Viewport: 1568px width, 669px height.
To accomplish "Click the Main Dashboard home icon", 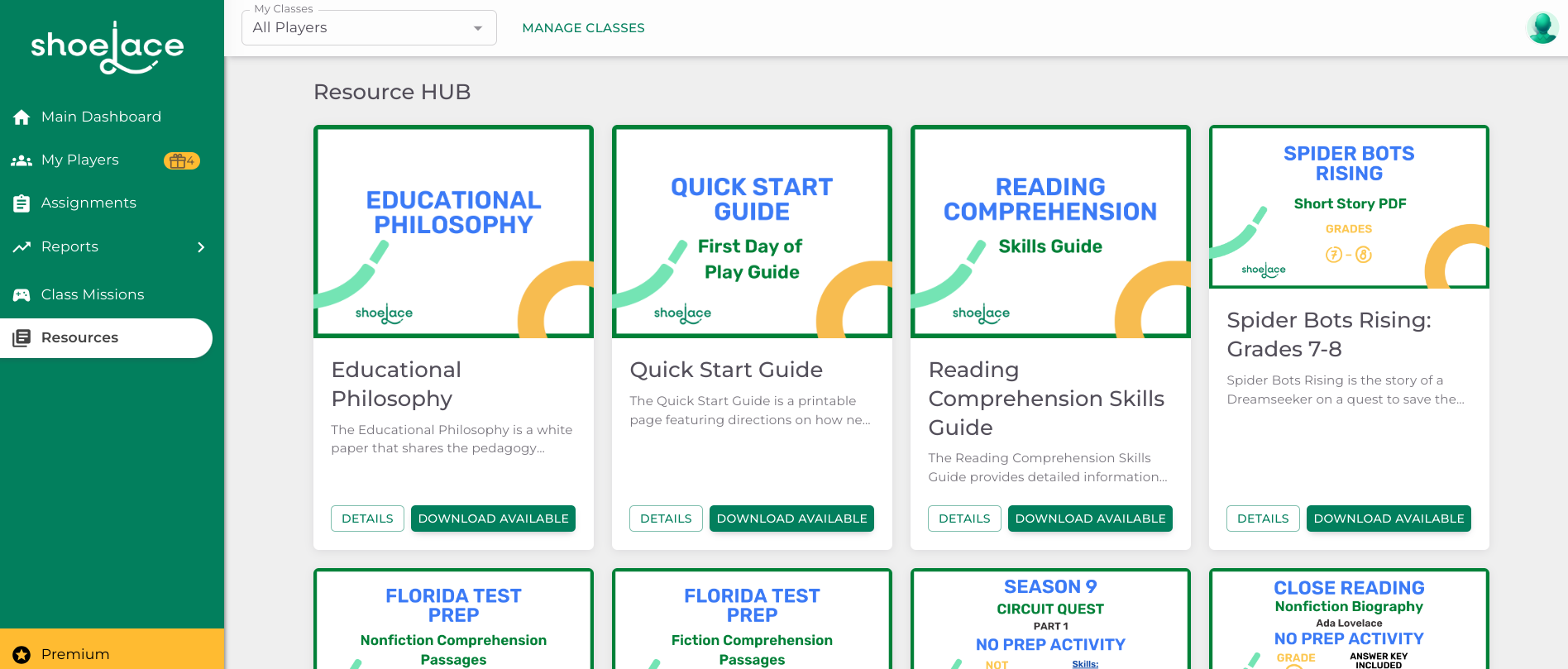I will pyautogui.click(x=22, y=117).
